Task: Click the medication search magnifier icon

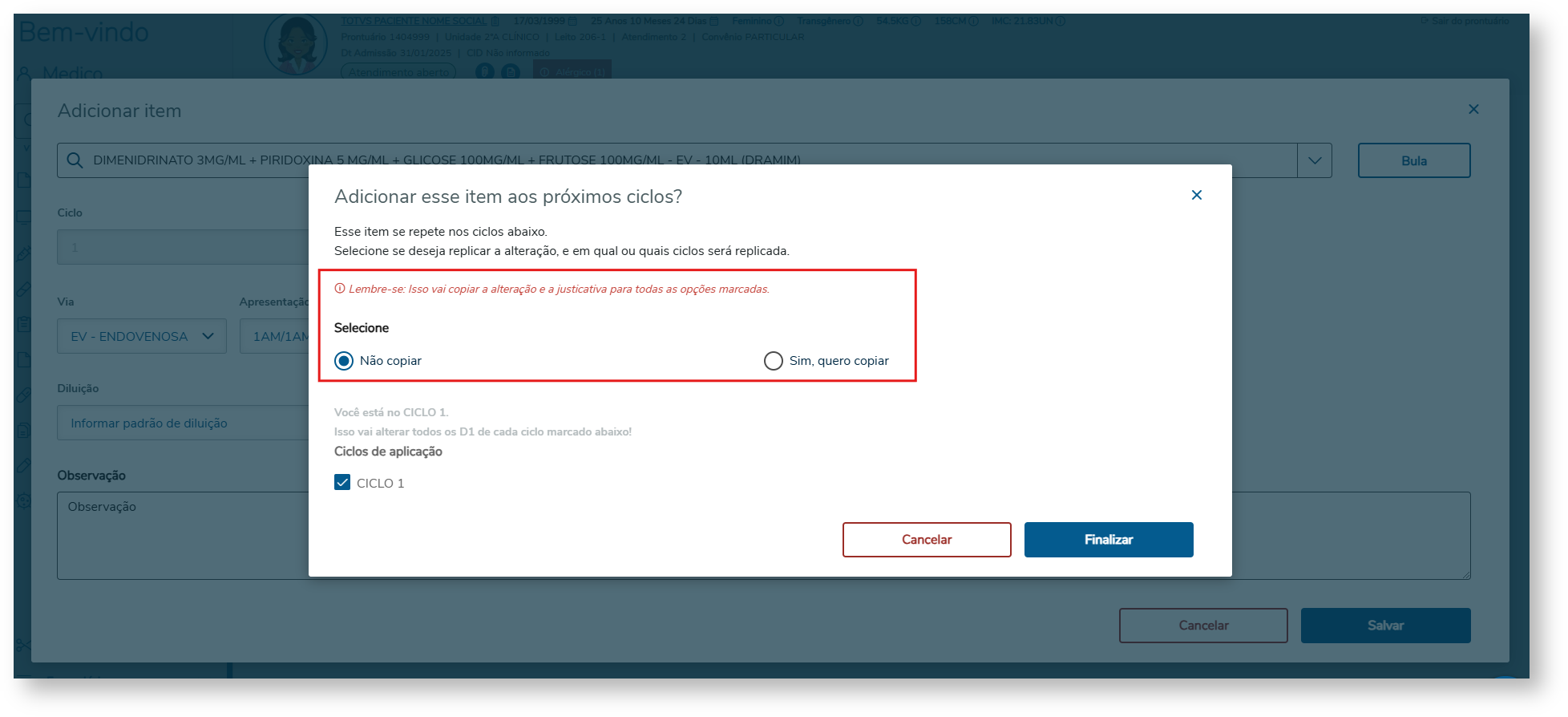Action: click(75, 160)
